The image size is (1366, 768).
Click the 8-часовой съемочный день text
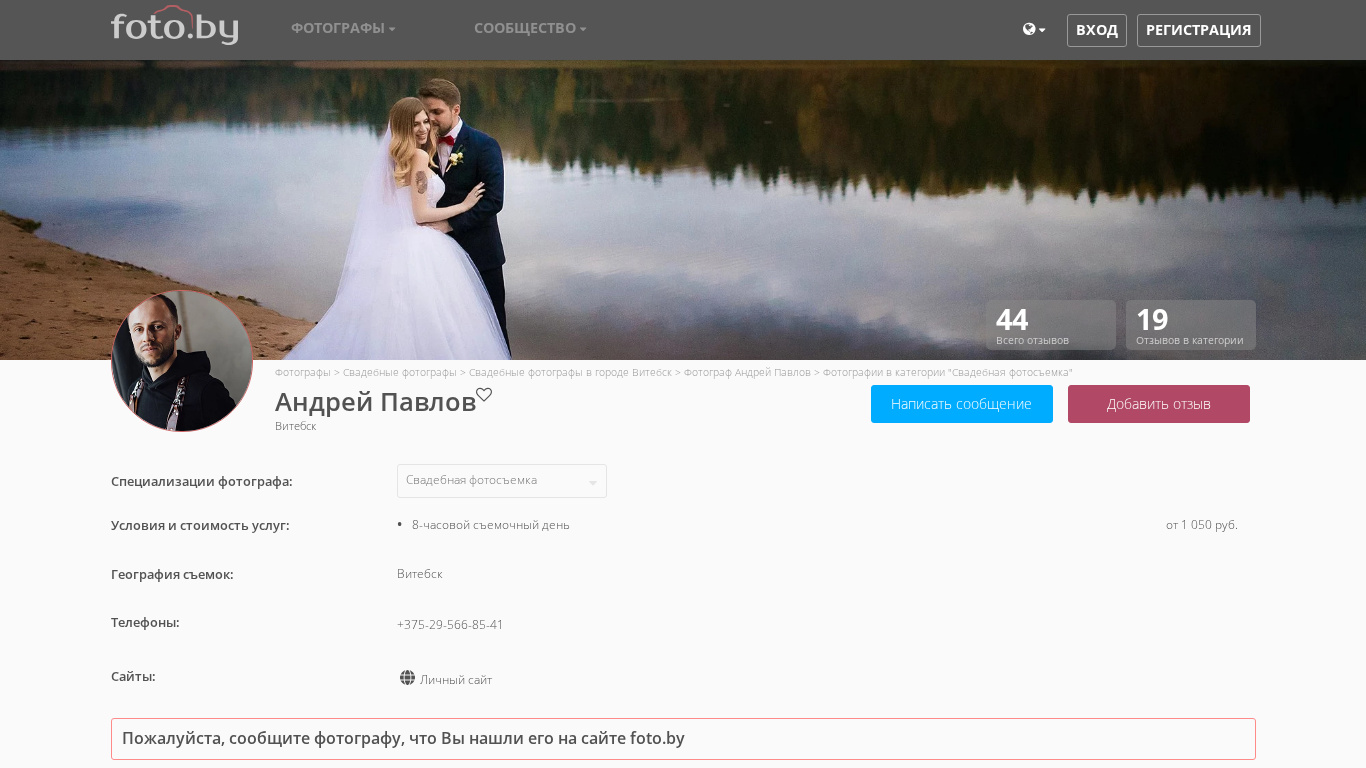[491, 525]
